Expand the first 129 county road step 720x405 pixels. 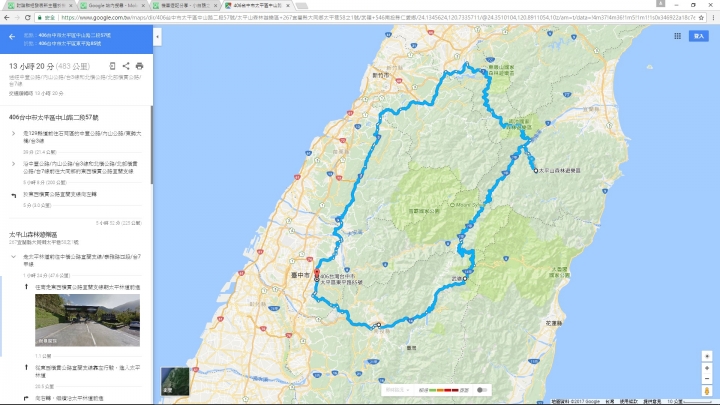click(x=13, y=134)
